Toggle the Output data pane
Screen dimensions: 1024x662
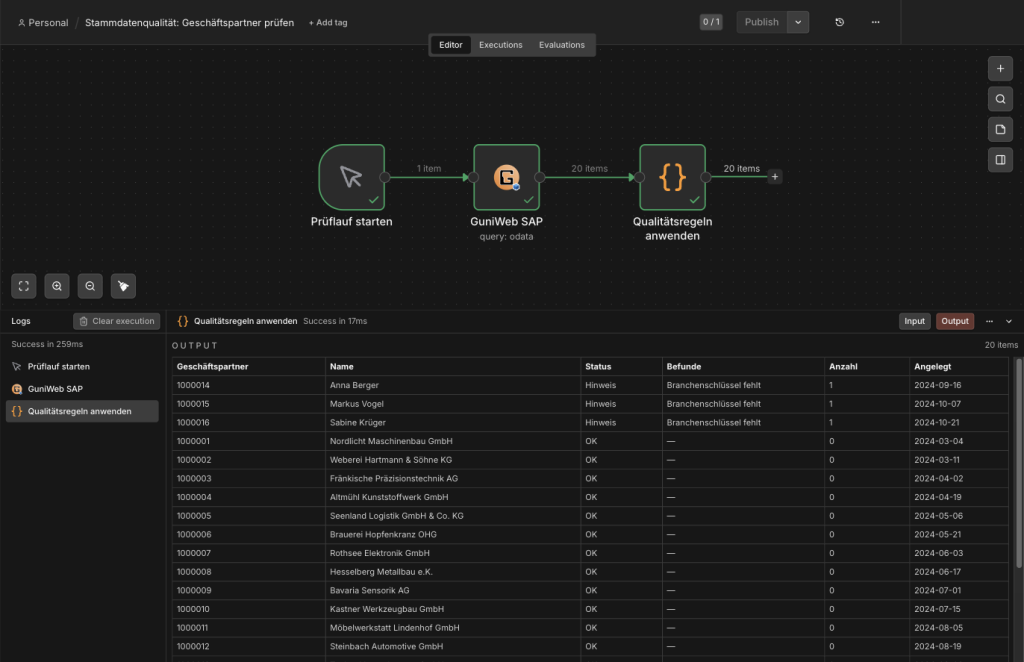955,321
